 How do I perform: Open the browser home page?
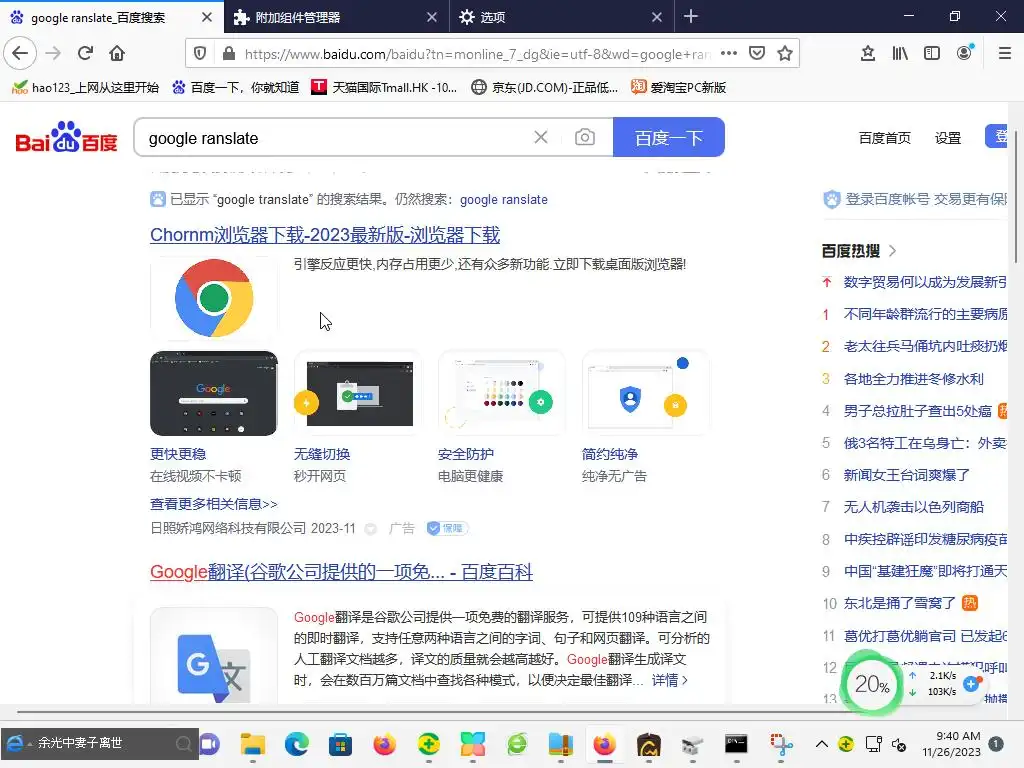point(117,54)
